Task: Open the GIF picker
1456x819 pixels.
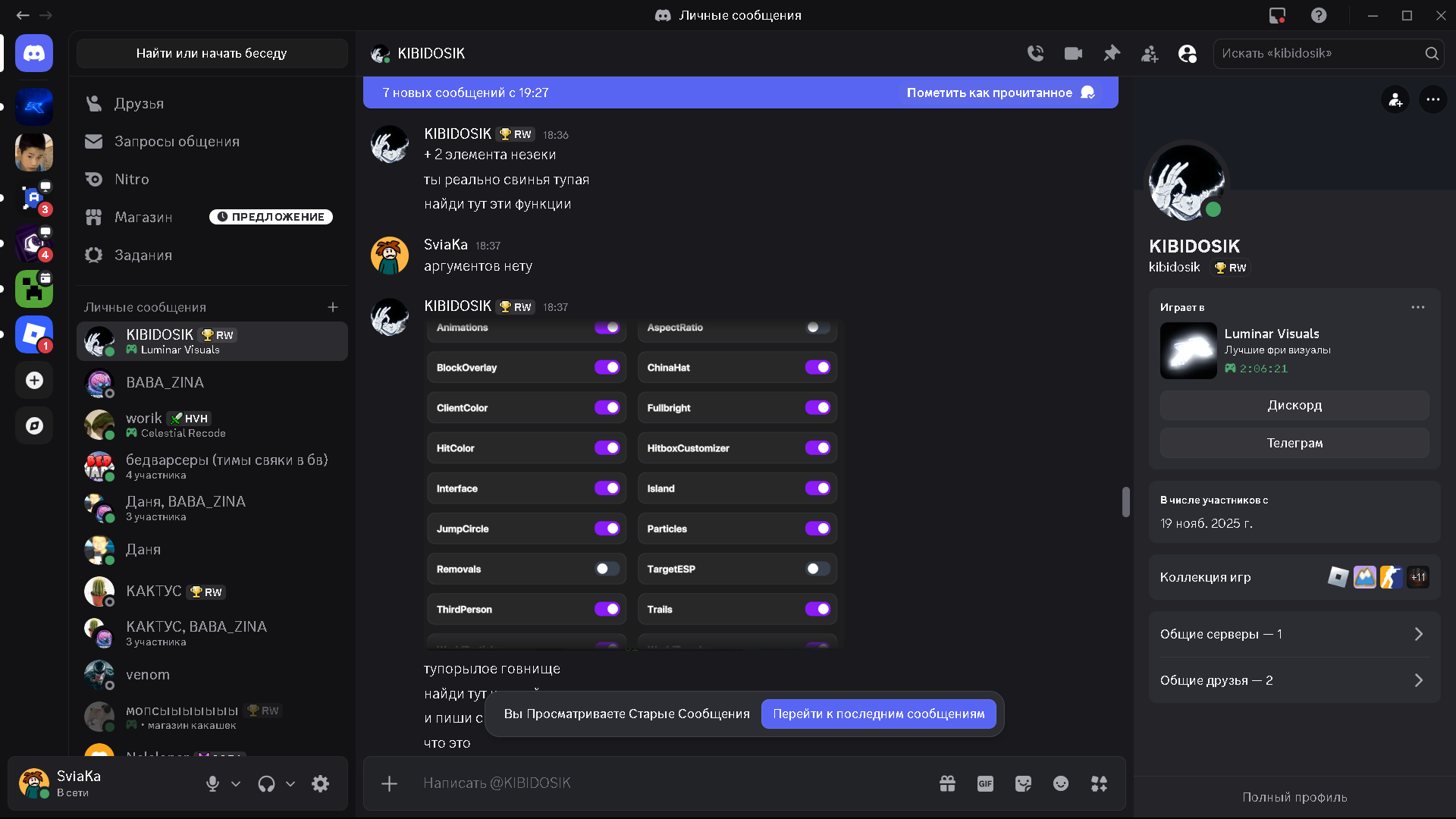Action: pos(985,783)
